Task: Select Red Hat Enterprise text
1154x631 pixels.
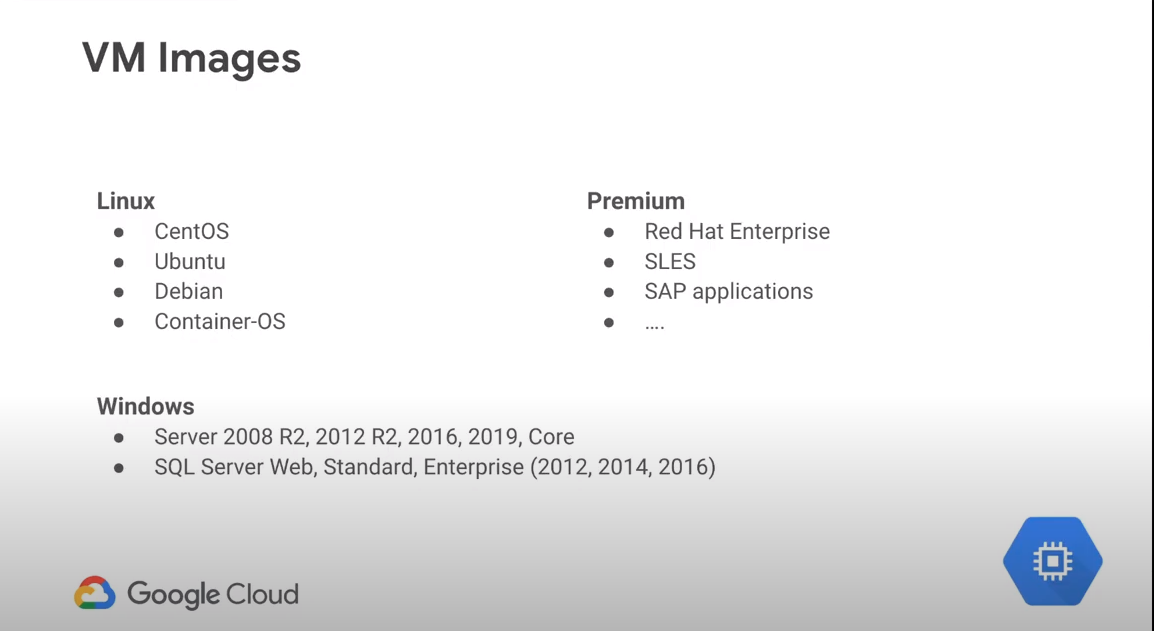Action: click(737, 231)
